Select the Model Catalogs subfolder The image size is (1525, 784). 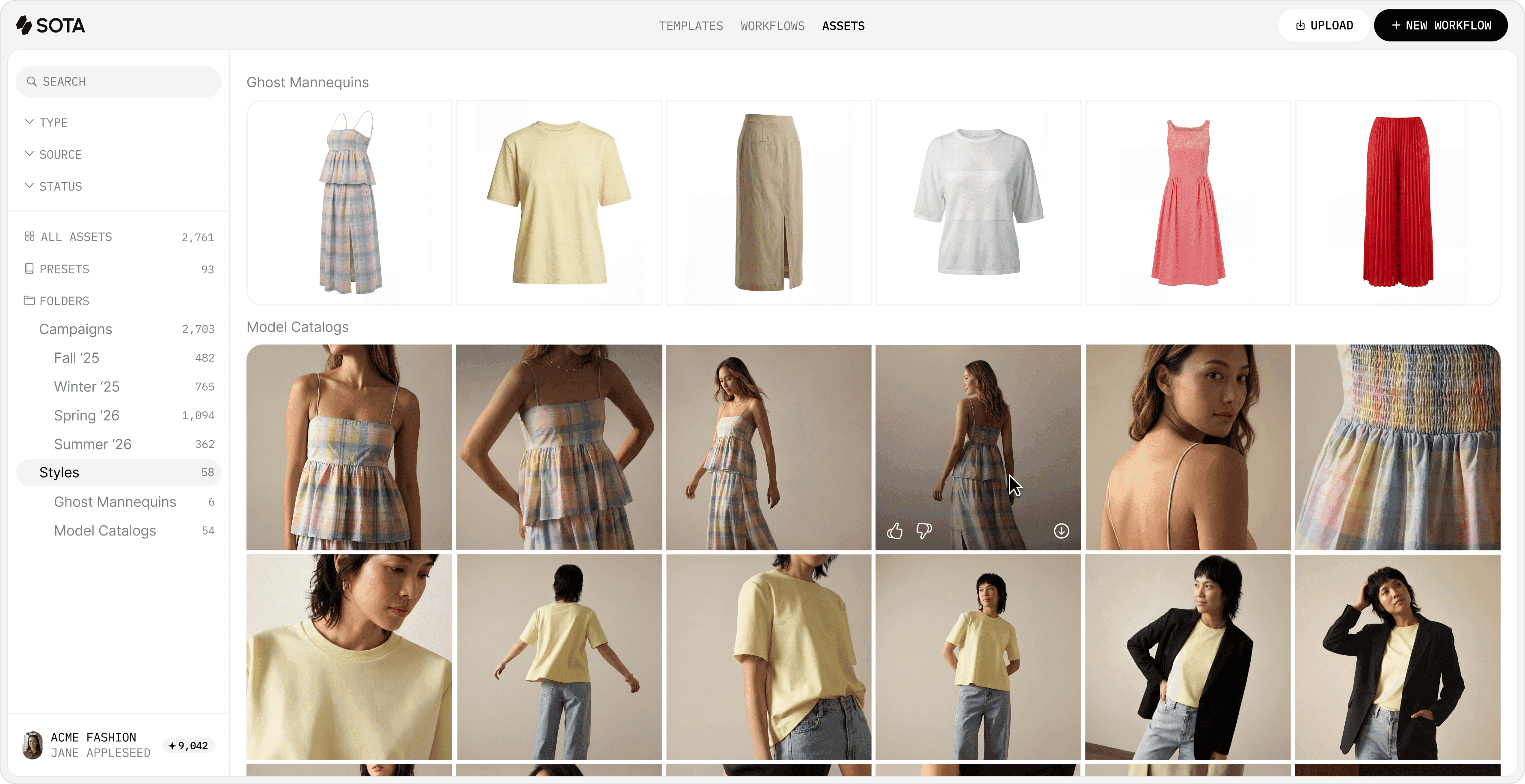(105, 531)
